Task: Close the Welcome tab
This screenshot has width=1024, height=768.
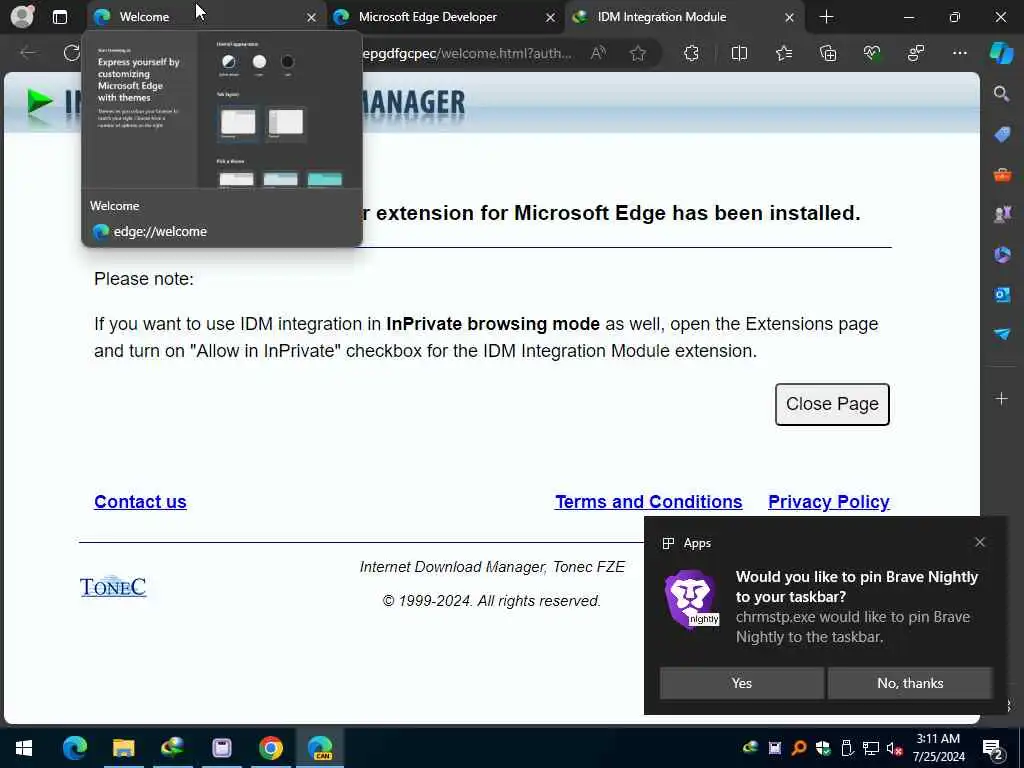Action: point(312,18)
